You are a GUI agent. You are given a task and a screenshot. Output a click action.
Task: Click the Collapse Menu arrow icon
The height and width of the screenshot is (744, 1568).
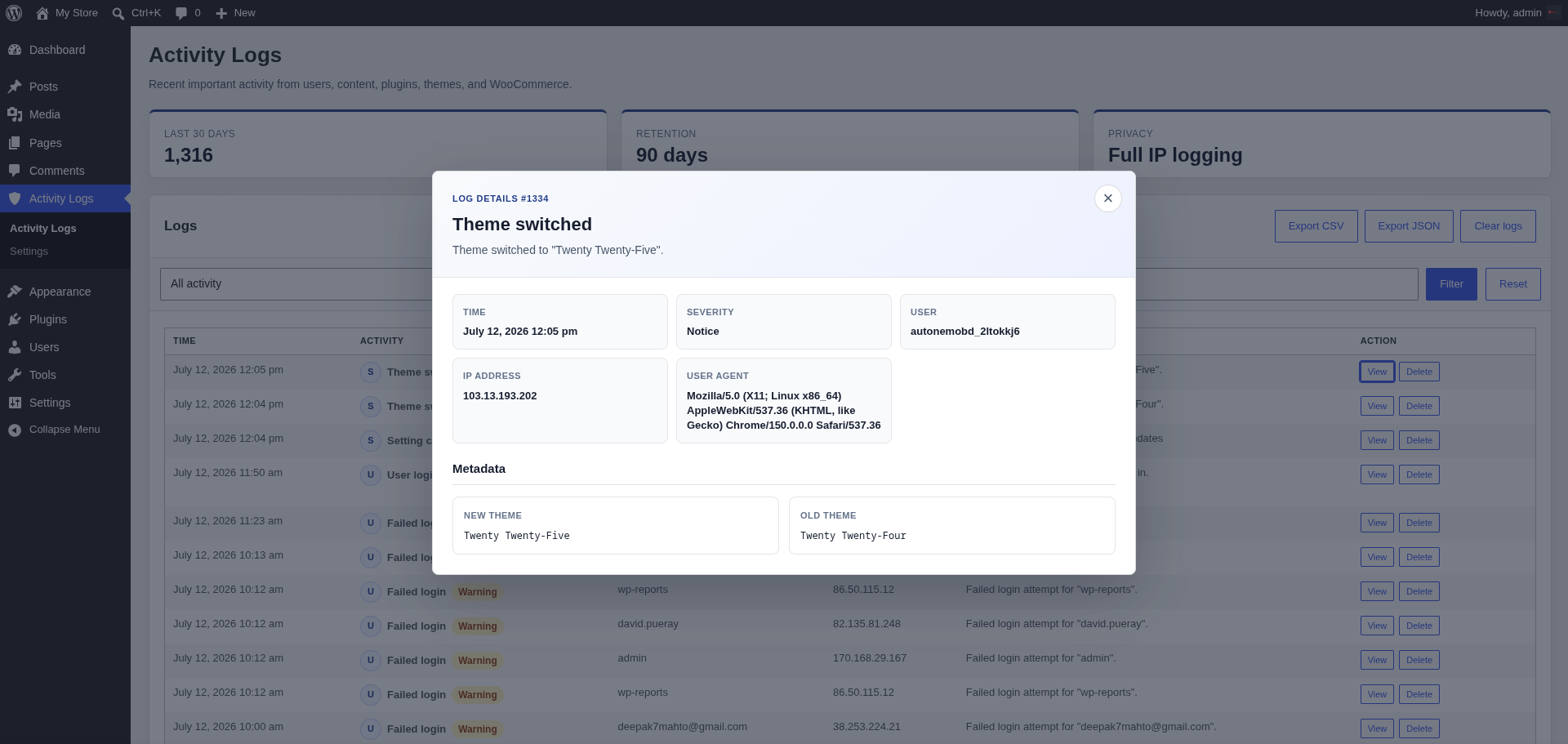pyautogui.click(x=15, y=430)
